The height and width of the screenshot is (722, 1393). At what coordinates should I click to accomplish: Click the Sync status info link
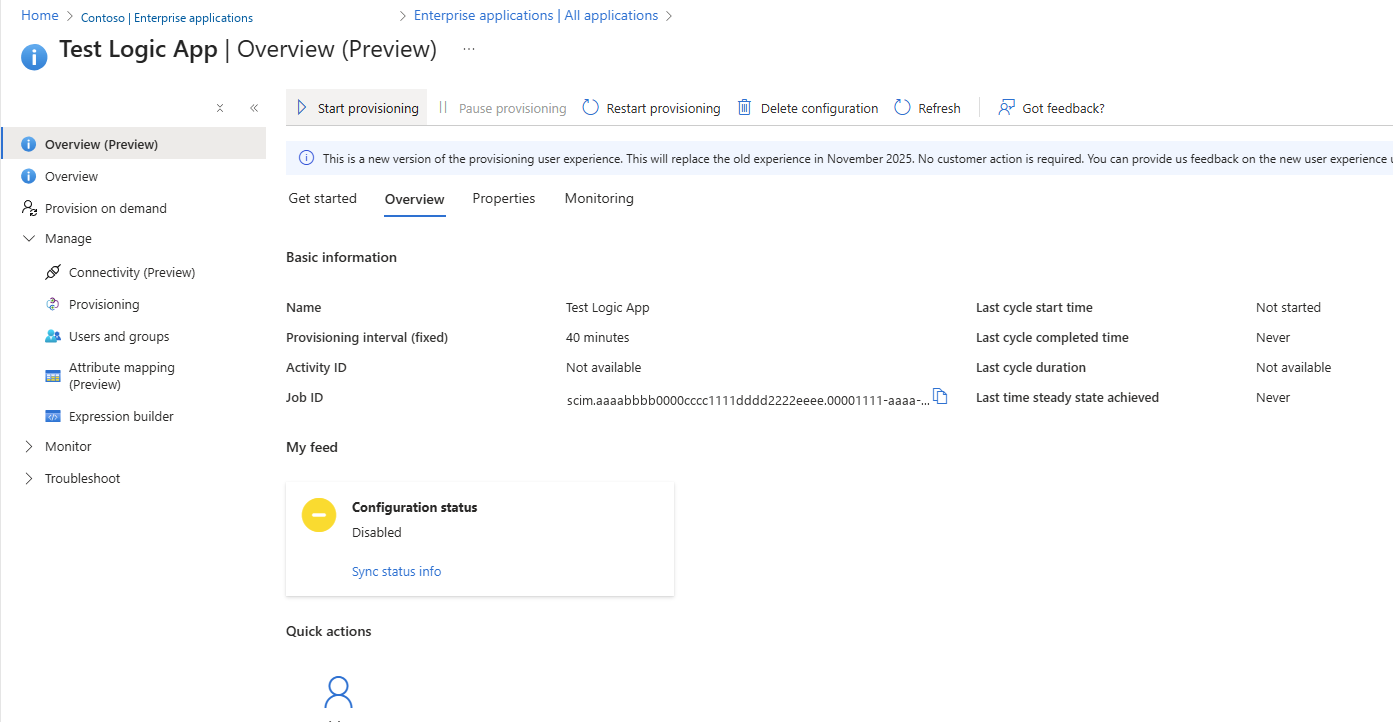tap(396, 571)
